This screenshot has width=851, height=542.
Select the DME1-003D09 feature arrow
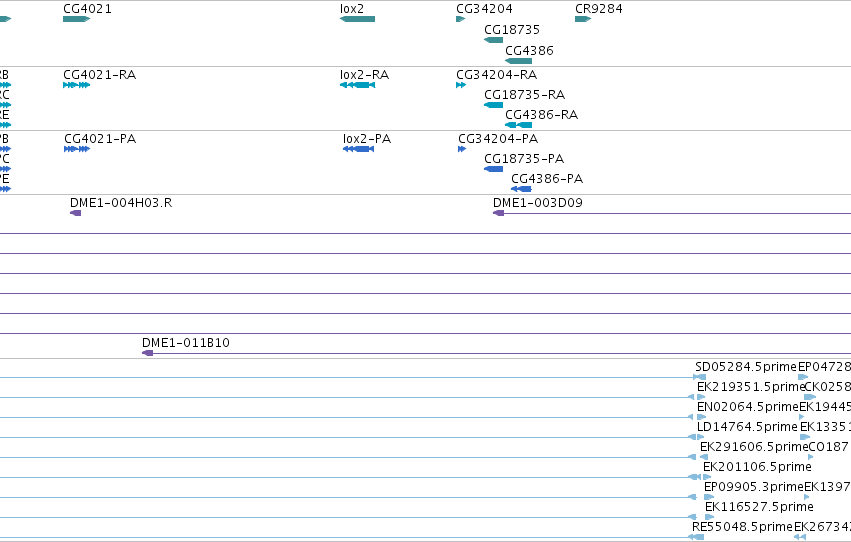[498, 213]
